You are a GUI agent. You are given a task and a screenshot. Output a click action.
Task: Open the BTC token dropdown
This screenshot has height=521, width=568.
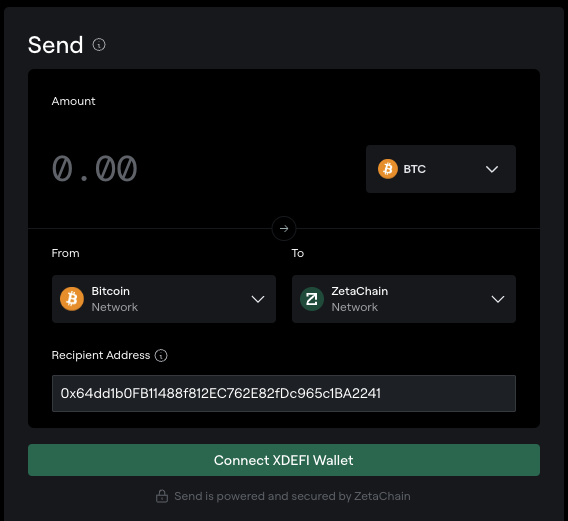441,169
